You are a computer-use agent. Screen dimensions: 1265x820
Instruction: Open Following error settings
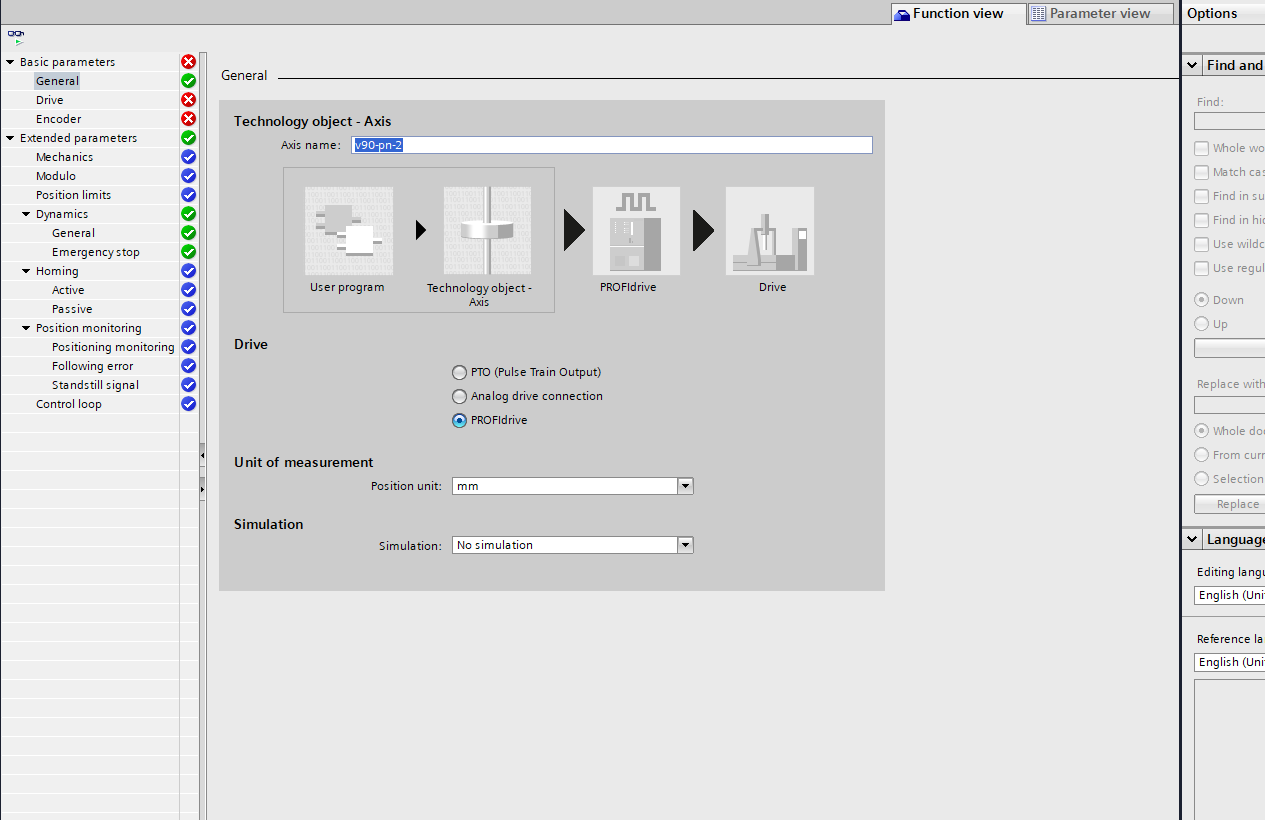click(92, 366)
